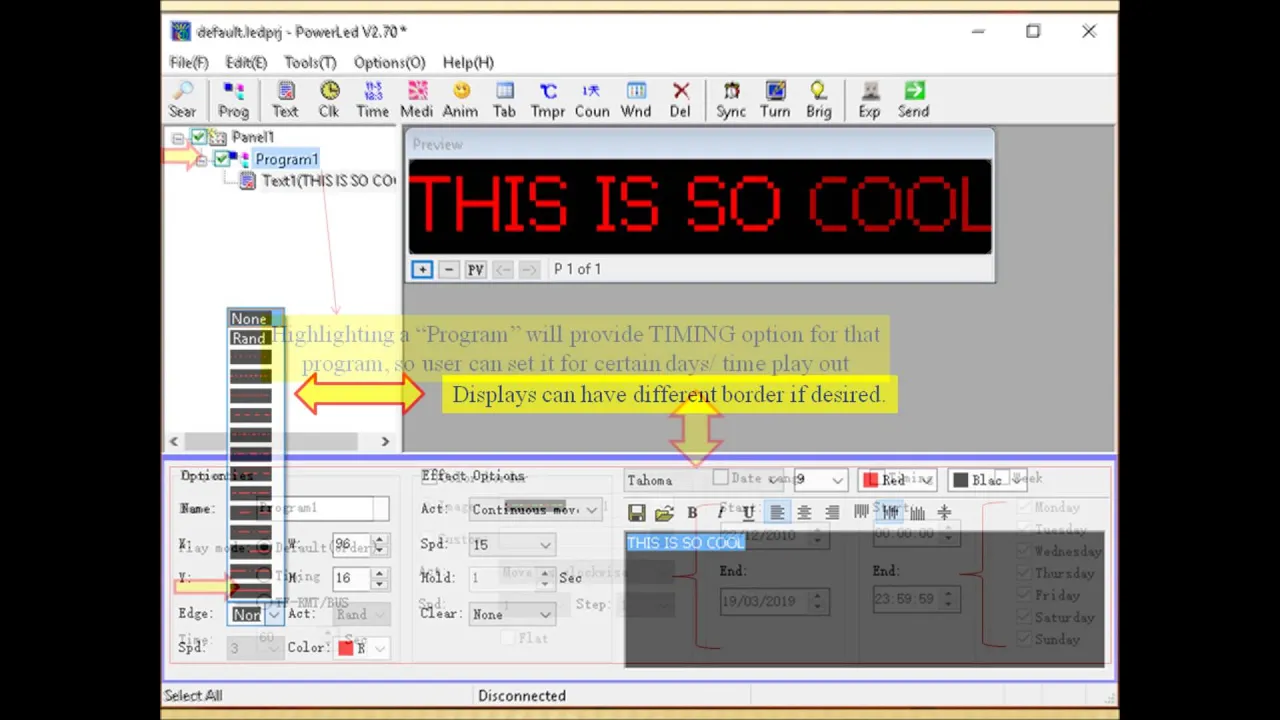Click the width stepper showing 96

coord(378,545)
